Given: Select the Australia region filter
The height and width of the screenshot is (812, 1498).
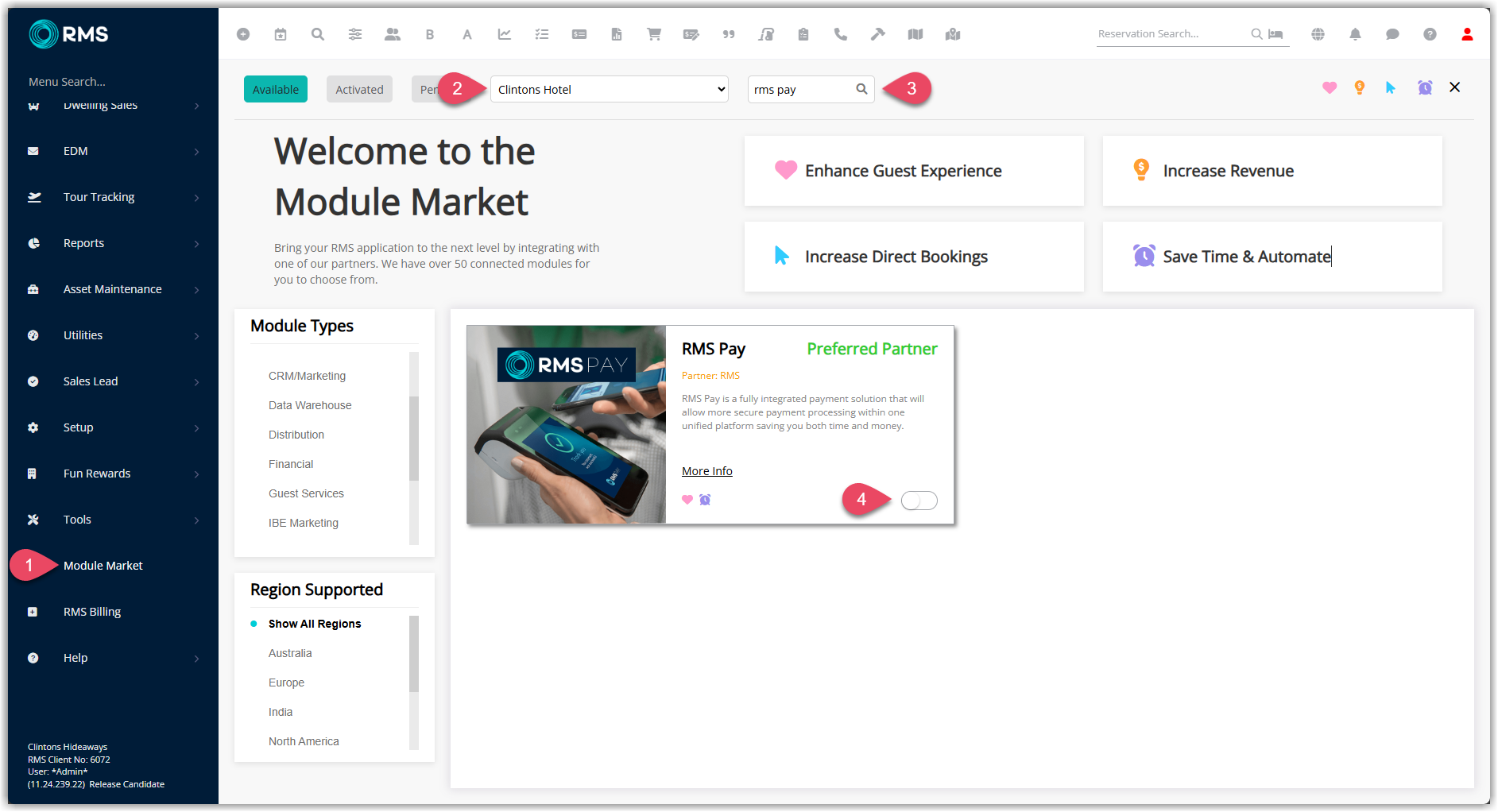Looking at the screenshot, I should (x=290, y=653).
